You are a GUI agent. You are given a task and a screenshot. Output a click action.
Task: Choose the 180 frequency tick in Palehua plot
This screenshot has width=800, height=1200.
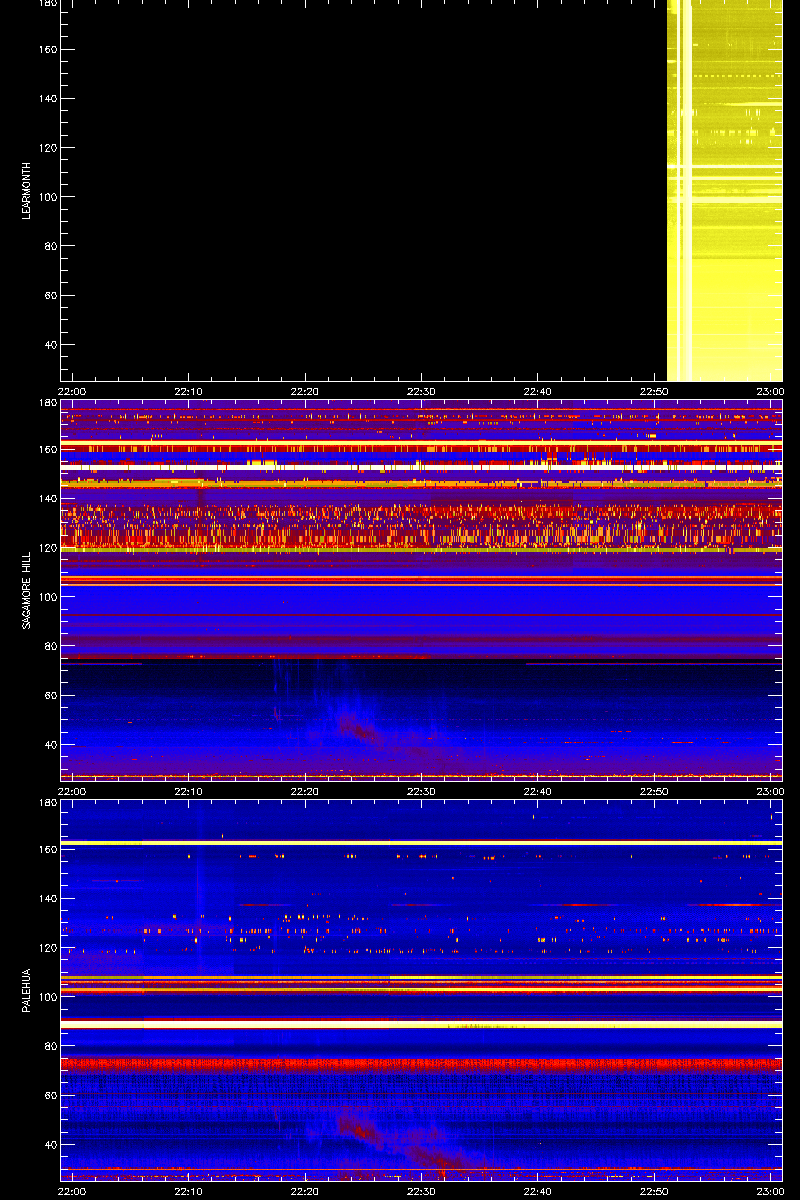[x=48, y=803]
